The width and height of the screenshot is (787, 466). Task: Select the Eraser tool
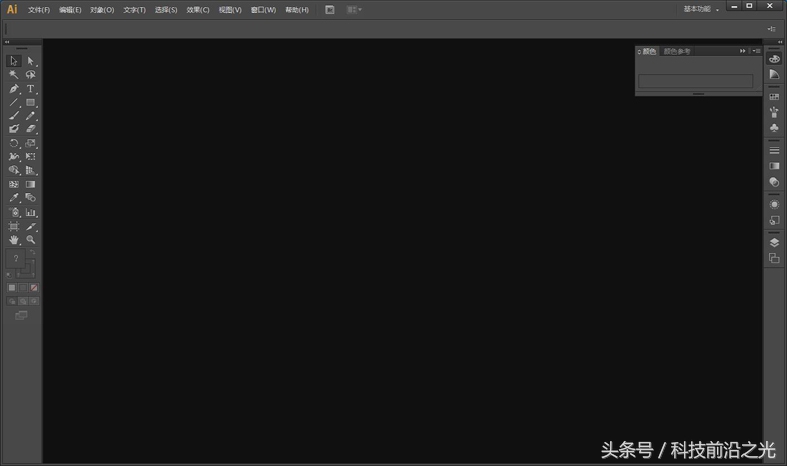[31, 129]
